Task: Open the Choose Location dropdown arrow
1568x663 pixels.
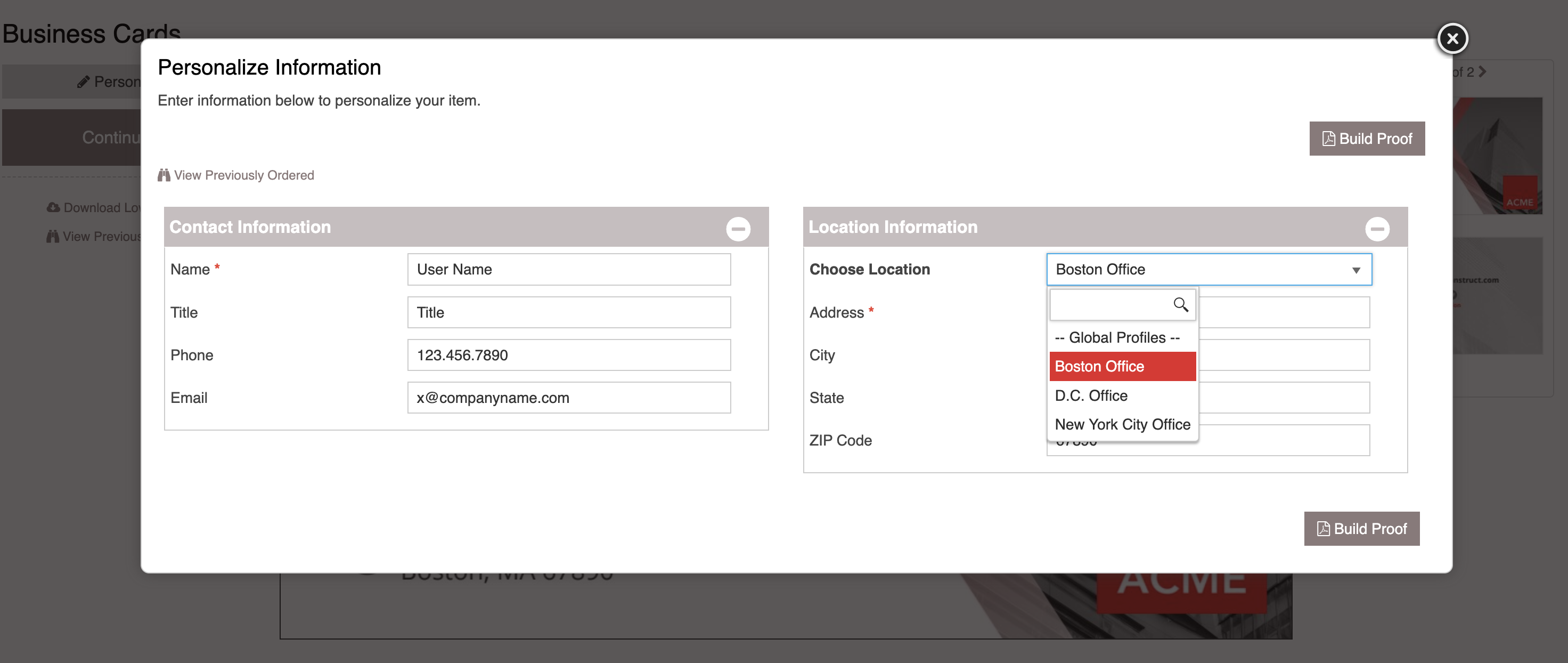Action: (1356, 270)
